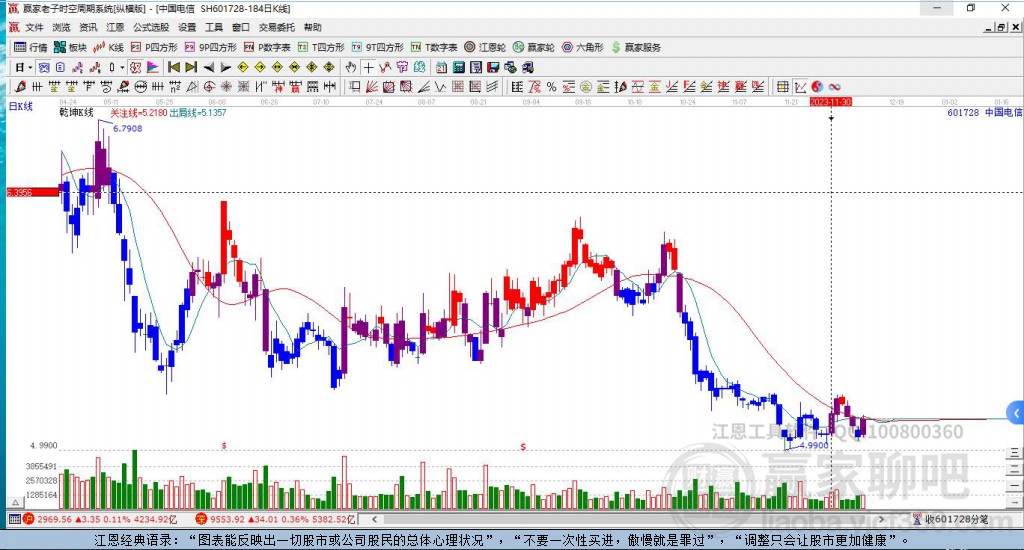Select the percent % retracement tool
This screenshot has width=1024, height=550.
[x=551, y=87]
